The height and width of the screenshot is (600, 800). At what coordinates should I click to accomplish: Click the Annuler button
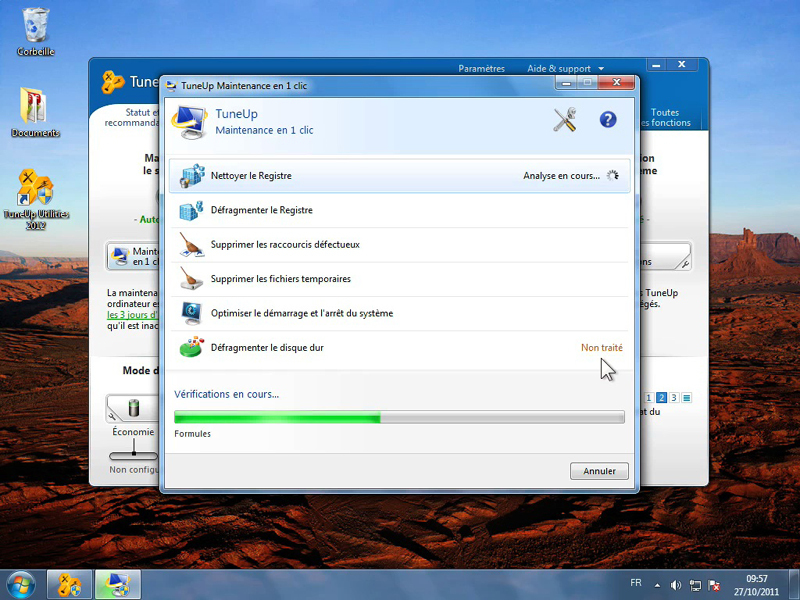coord(599,471)
